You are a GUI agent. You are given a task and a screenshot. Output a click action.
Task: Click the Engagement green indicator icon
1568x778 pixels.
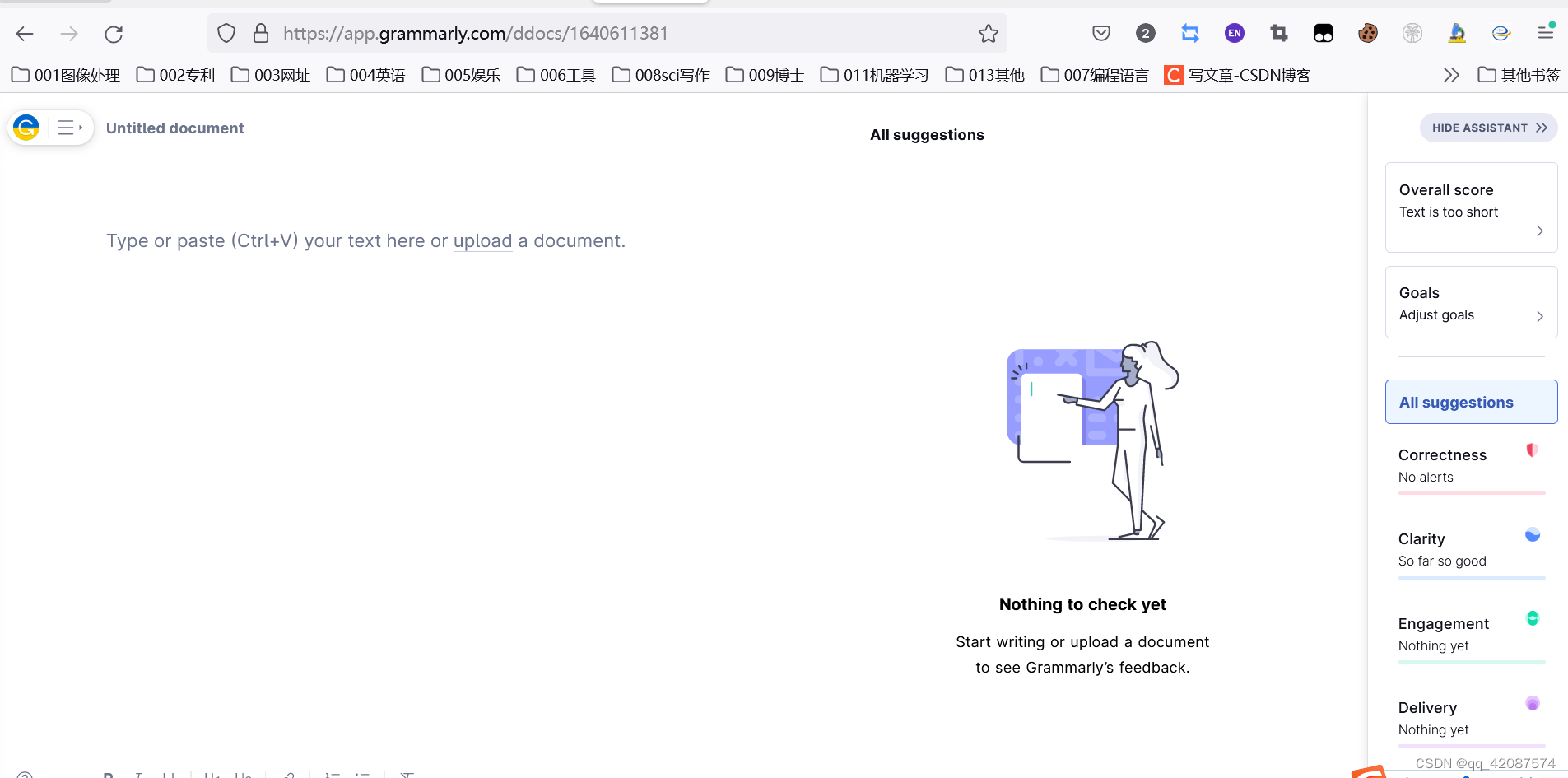[1533, 618]
